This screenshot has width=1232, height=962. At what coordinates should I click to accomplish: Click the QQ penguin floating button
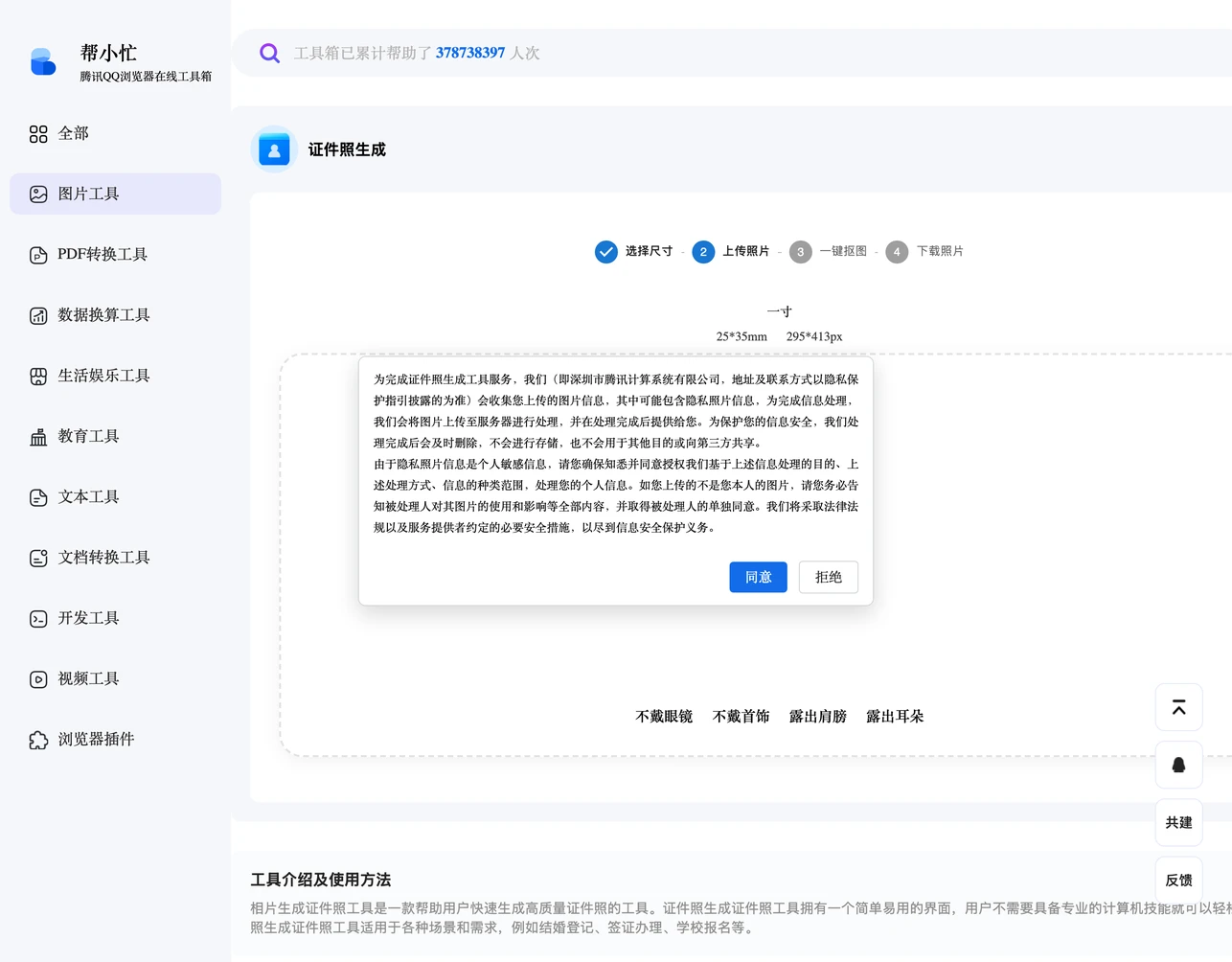(1178, 765)
